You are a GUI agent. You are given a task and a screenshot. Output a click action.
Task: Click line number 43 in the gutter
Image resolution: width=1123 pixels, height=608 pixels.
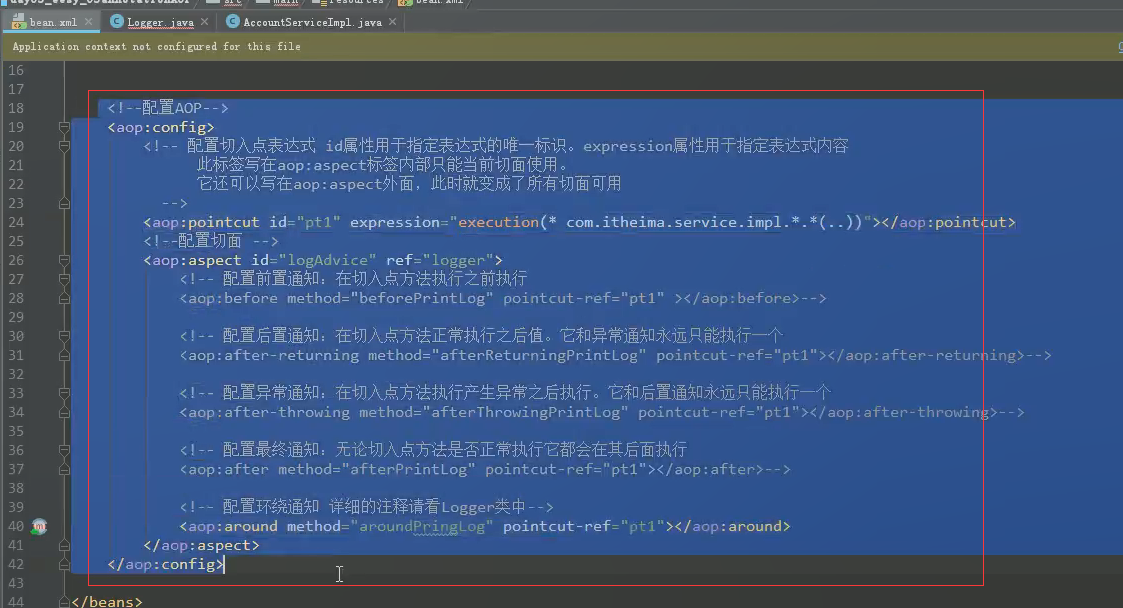[x=16, y=583]
